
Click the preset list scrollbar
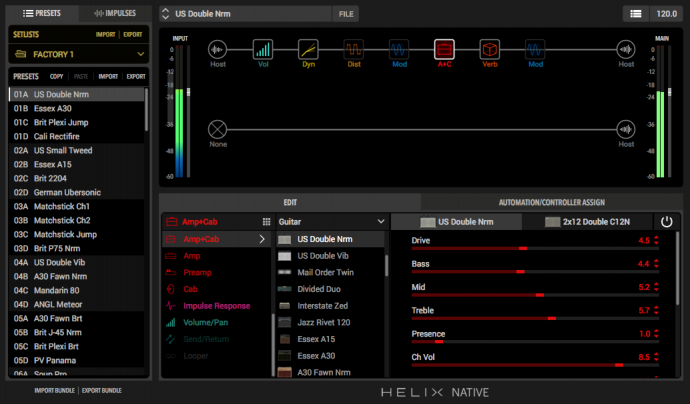[x=146, y=109]
